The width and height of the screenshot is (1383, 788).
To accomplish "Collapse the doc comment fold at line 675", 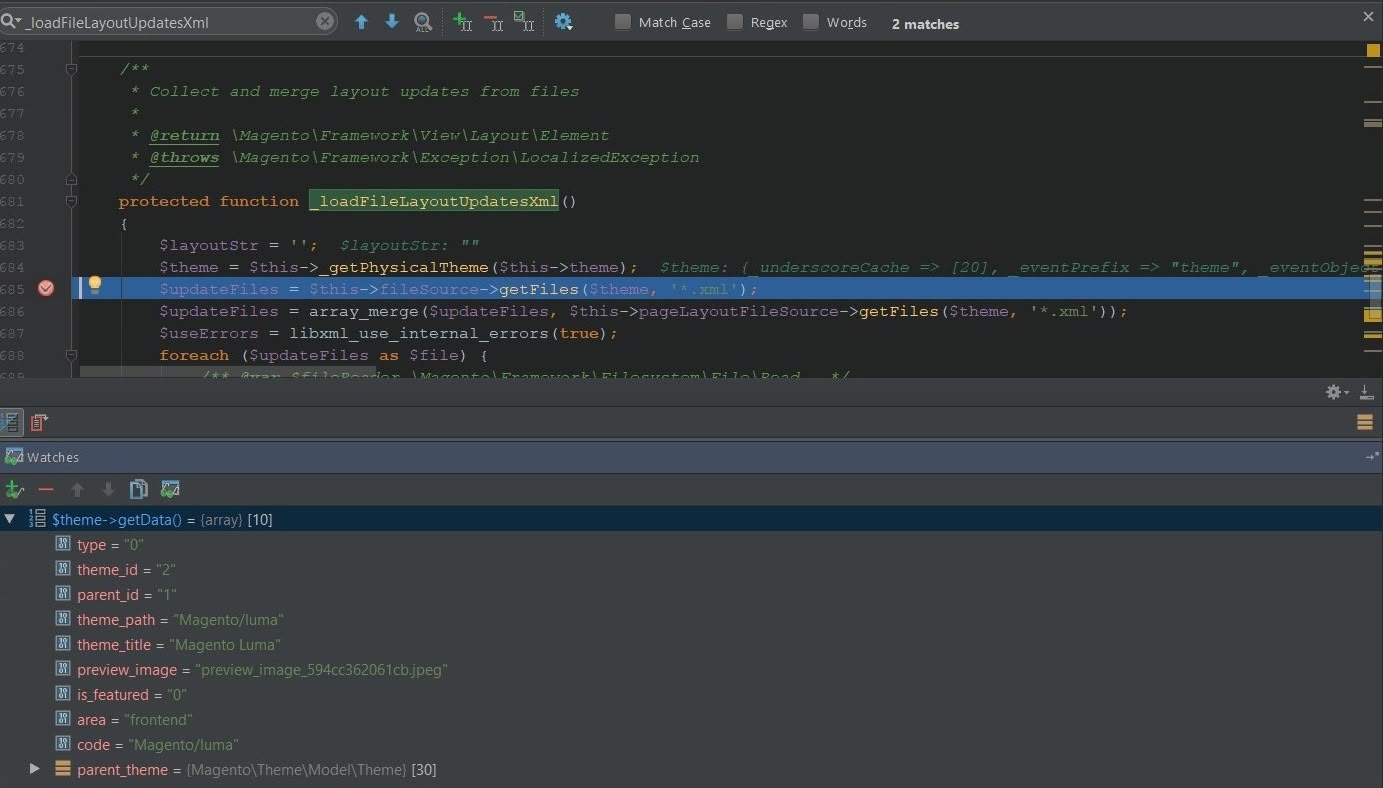I will (x=71, y=69).
